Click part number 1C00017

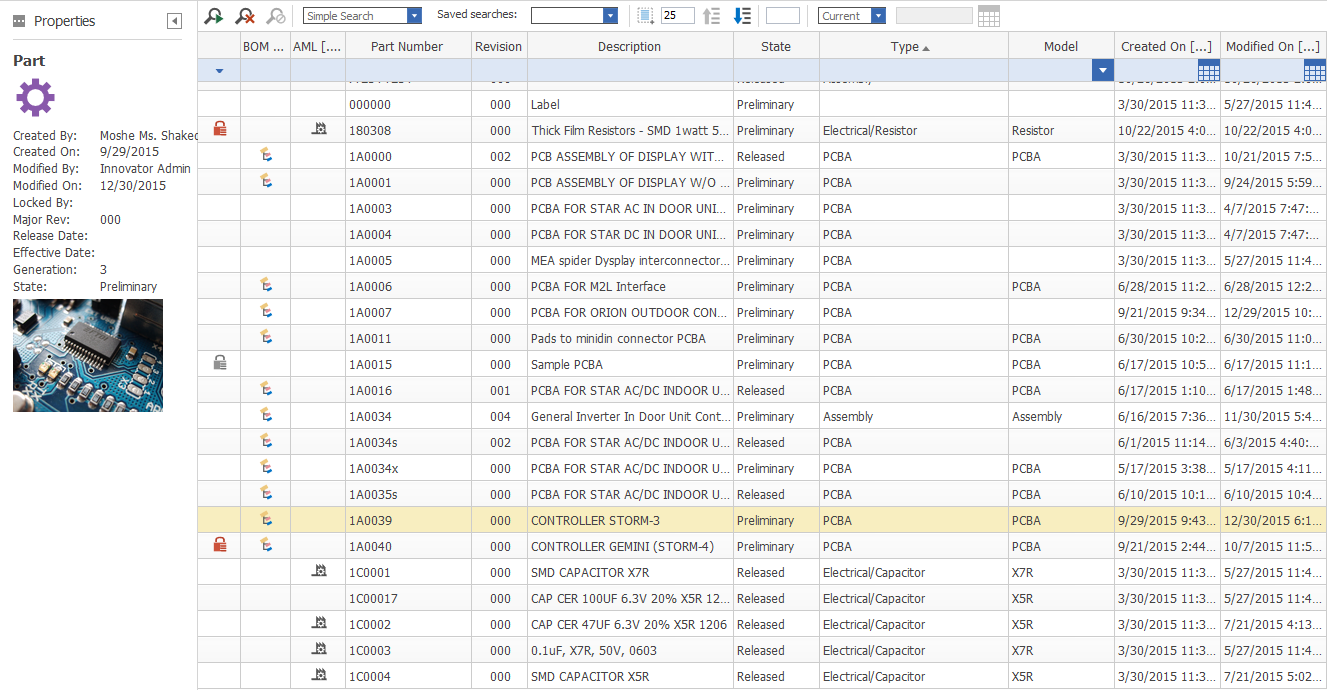[373, 599]
